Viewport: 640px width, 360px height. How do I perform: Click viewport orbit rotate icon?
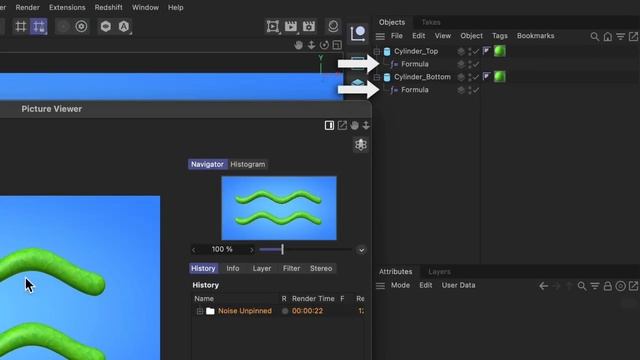324,45
